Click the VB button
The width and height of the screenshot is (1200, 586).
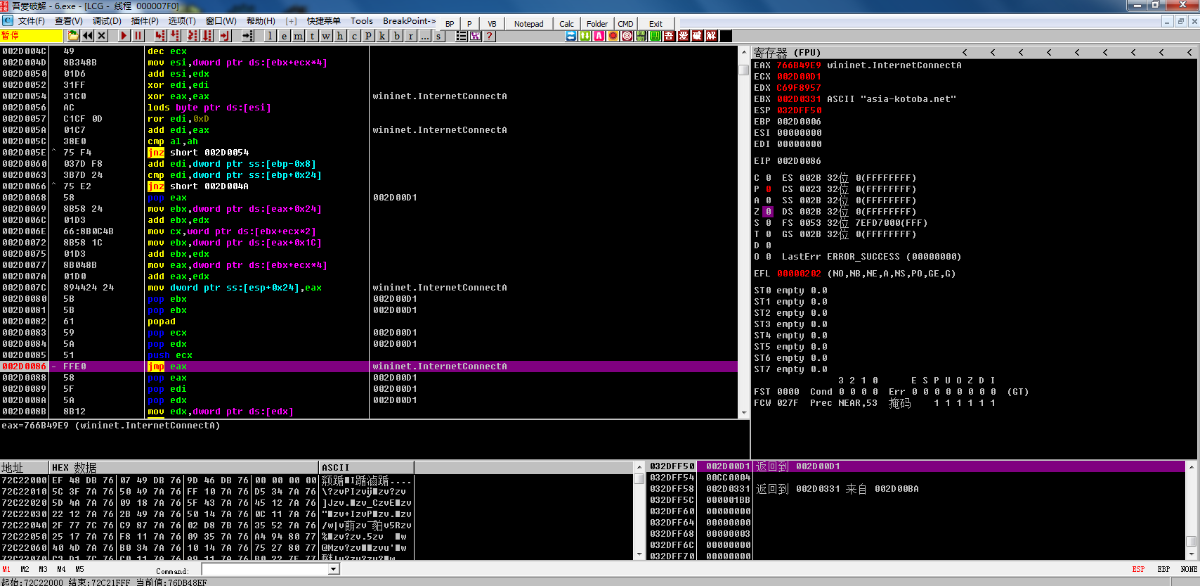tap(492, 22)
